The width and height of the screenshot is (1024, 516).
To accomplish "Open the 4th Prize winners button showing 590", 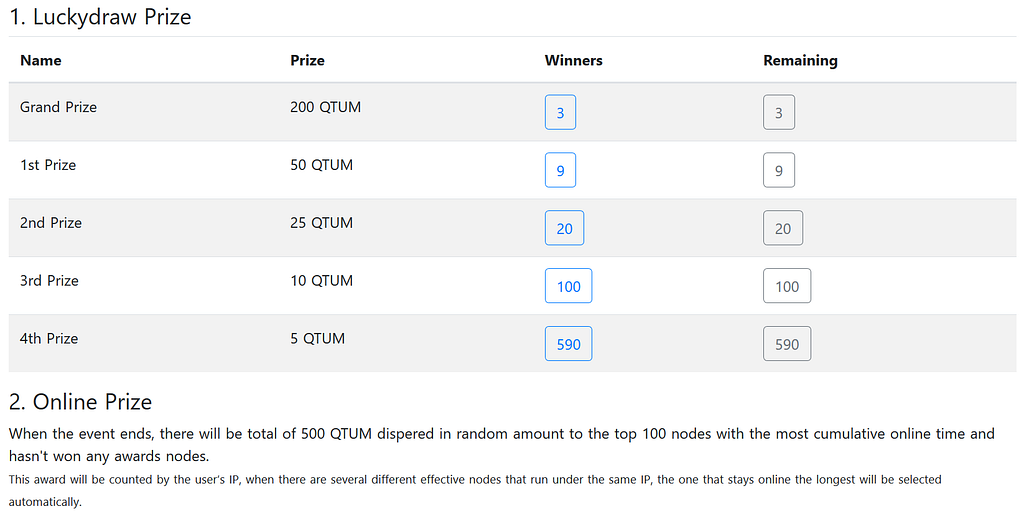I will [568, 344].
